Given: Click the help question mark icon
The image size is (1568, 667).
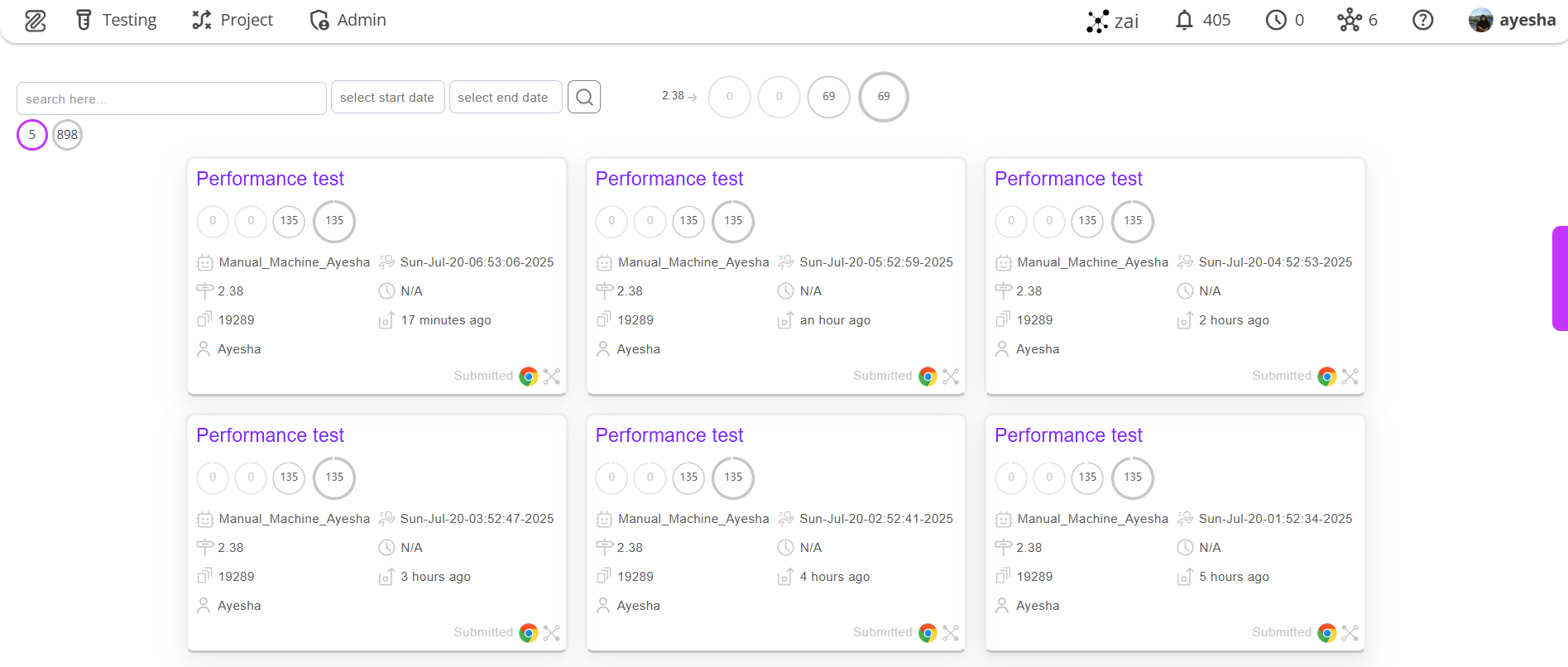Looking at the screenshot, I should tap(1422, 20).
